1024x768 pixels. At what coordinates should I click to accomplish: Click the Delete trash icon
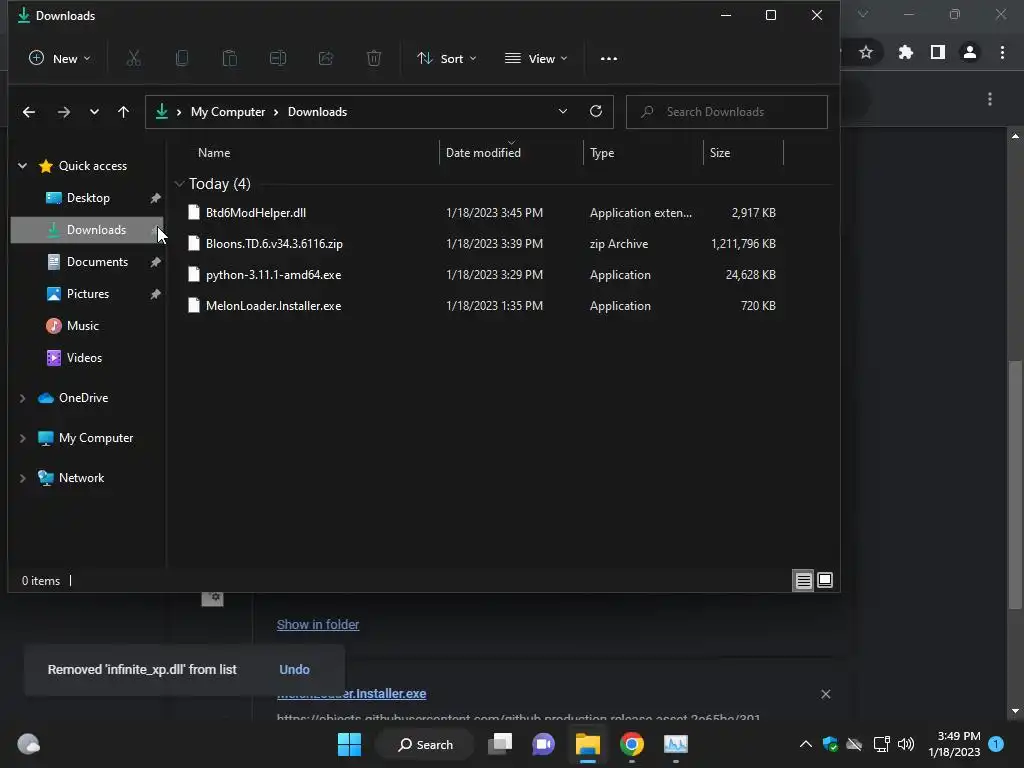pyautogui.click(x=374, y=59)
